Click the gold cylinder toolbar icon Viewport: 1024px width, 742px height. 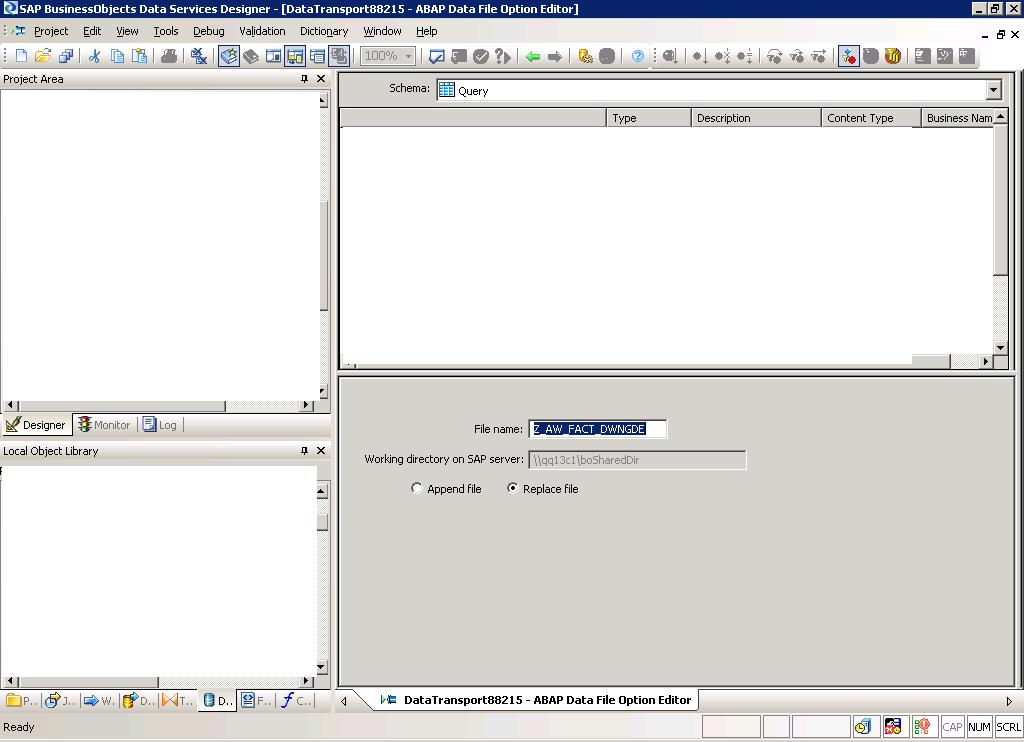[893, 56]
